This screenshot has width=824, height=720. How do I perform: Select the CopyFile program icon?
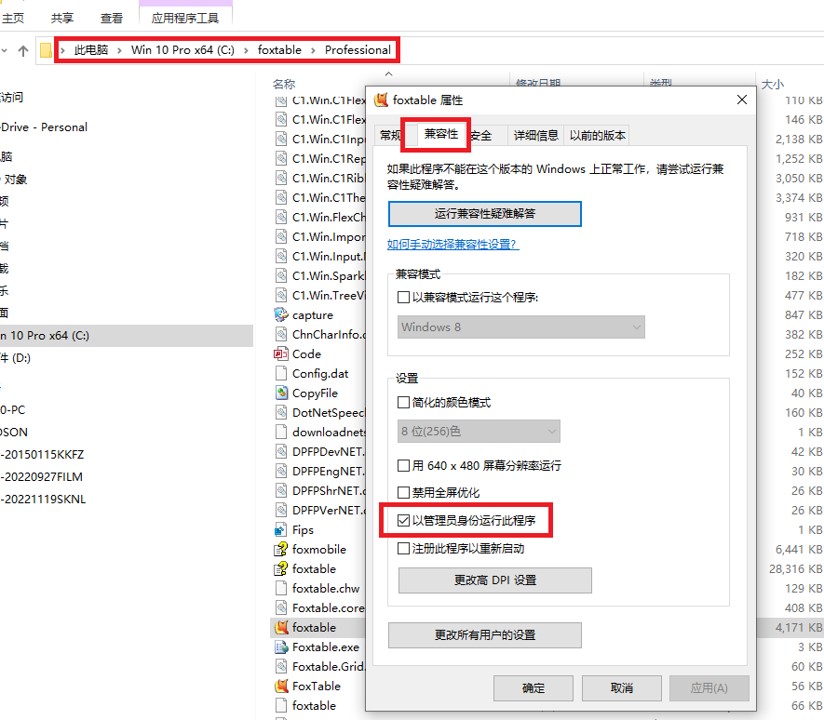281,393
